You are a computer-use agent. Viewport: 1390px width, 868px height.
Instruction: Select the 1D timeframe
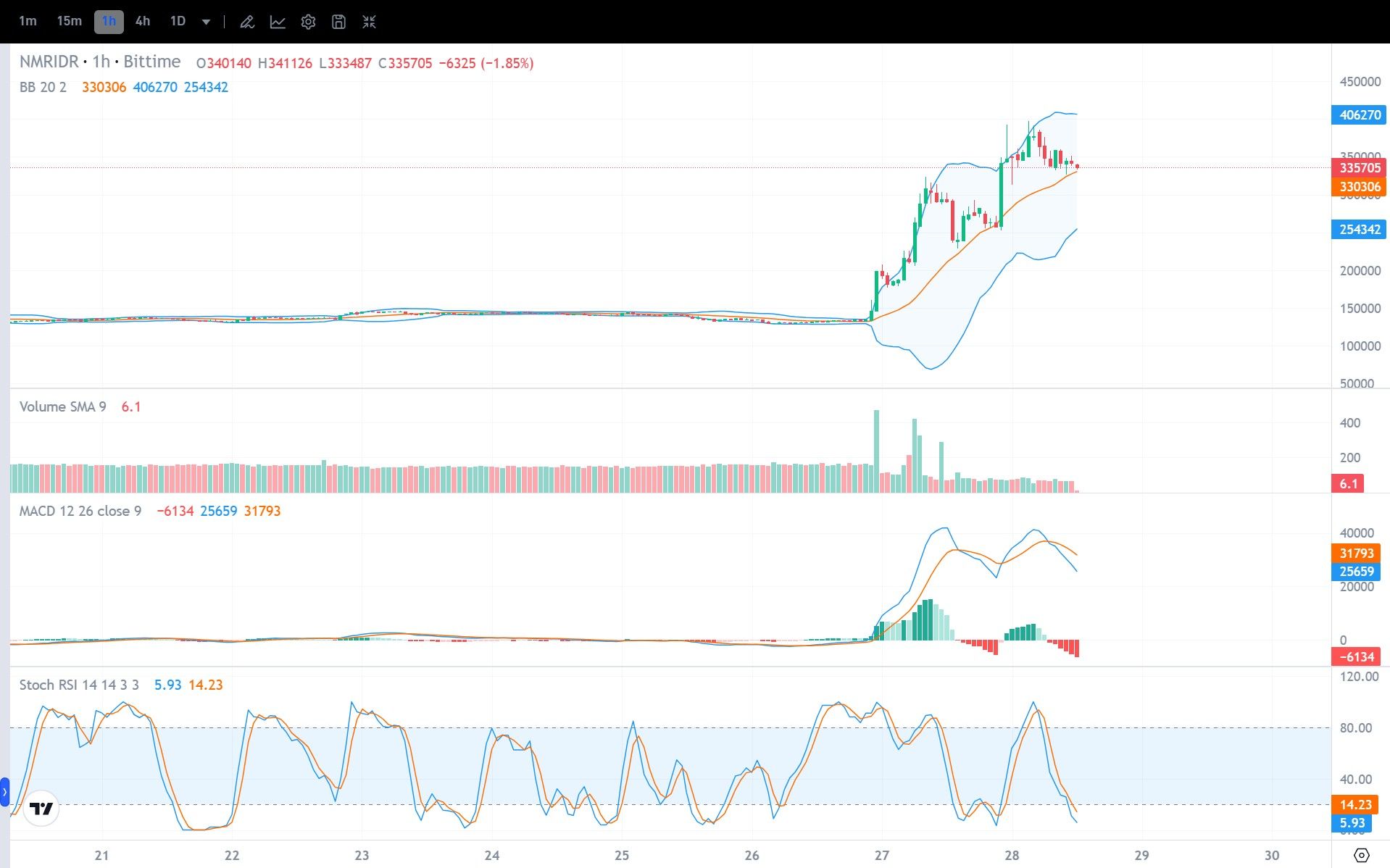click(178, 22)
